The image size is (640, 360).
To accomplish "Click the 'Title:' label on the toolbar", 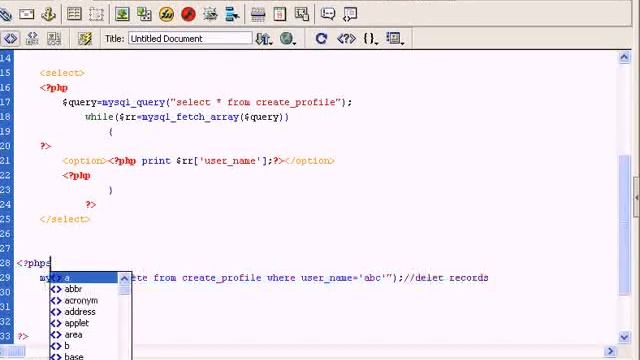I will click(115, 39).
